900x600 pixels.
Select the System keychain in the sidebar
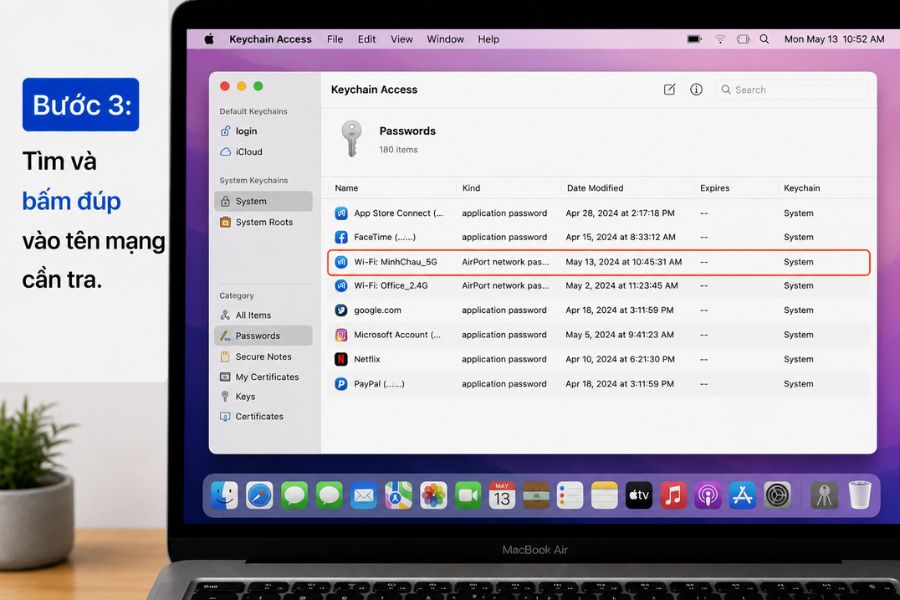[x=263, y=201]
